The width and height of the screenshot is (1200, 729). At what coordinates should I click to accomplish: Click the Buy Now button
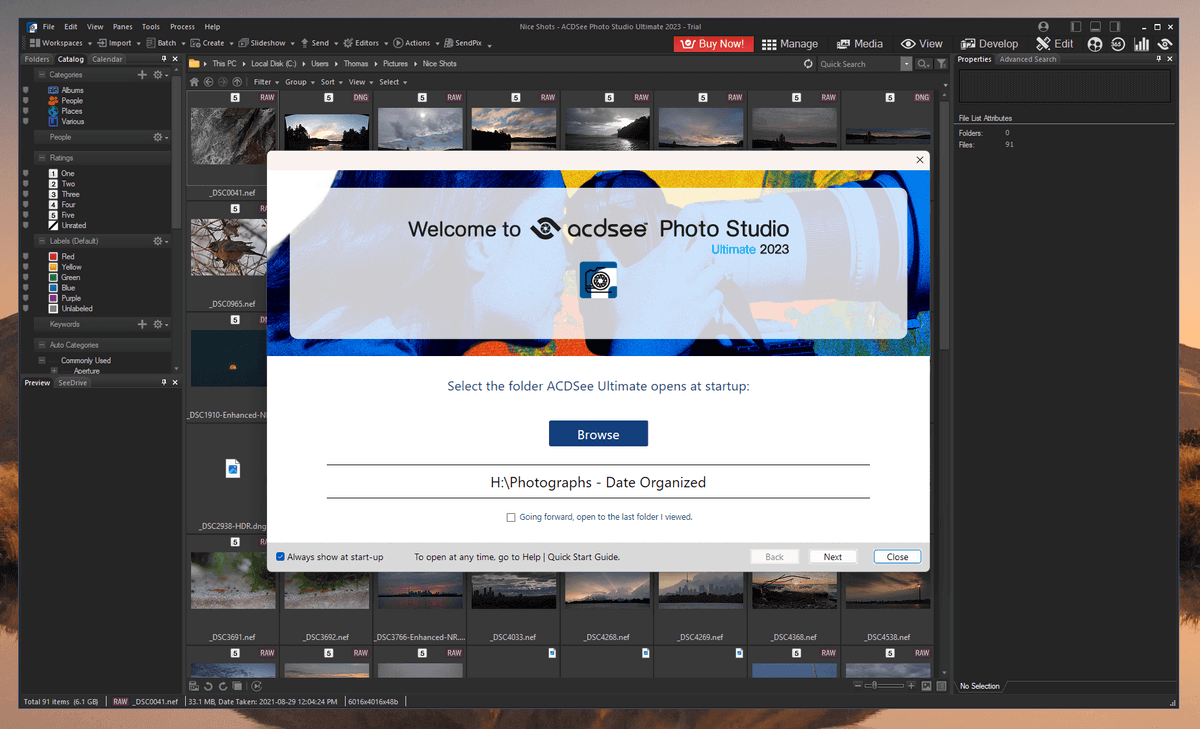(713, 43)
